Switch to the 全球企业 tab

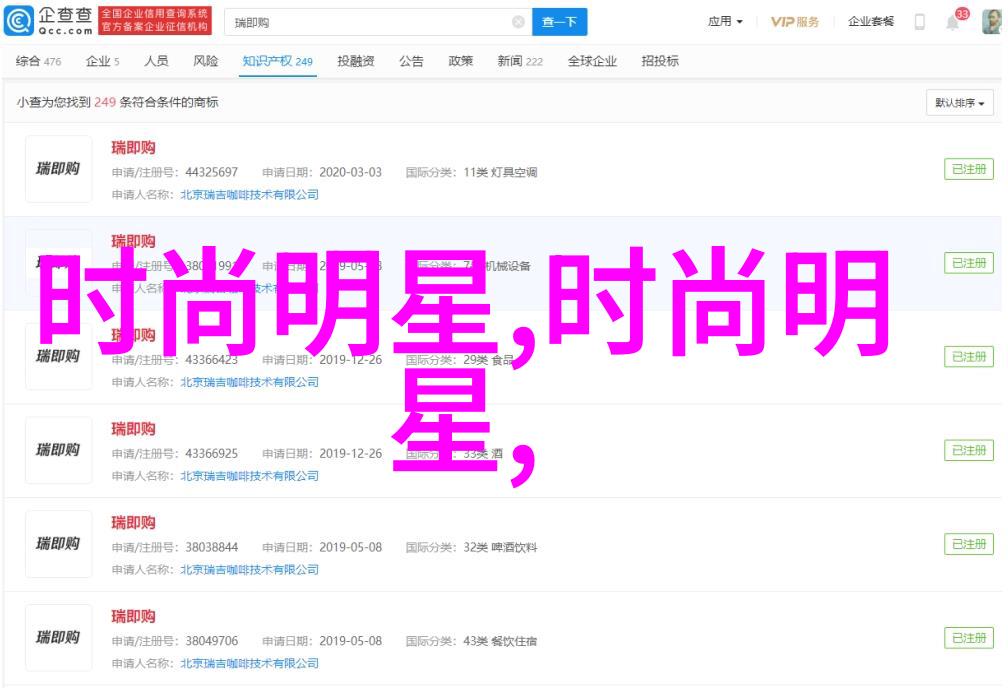[x=592, y=61]
